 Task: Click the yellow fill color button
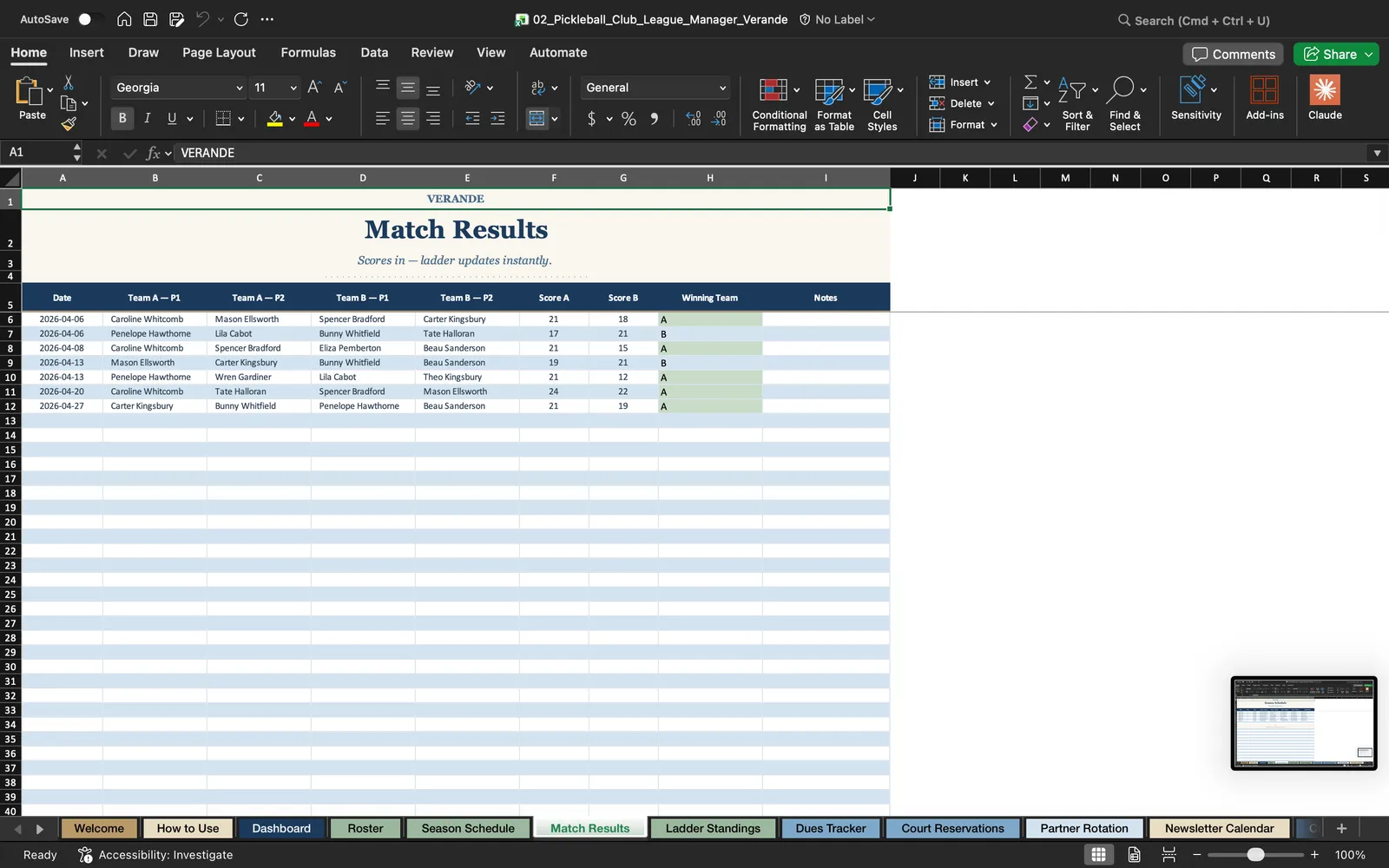point(274,119)
